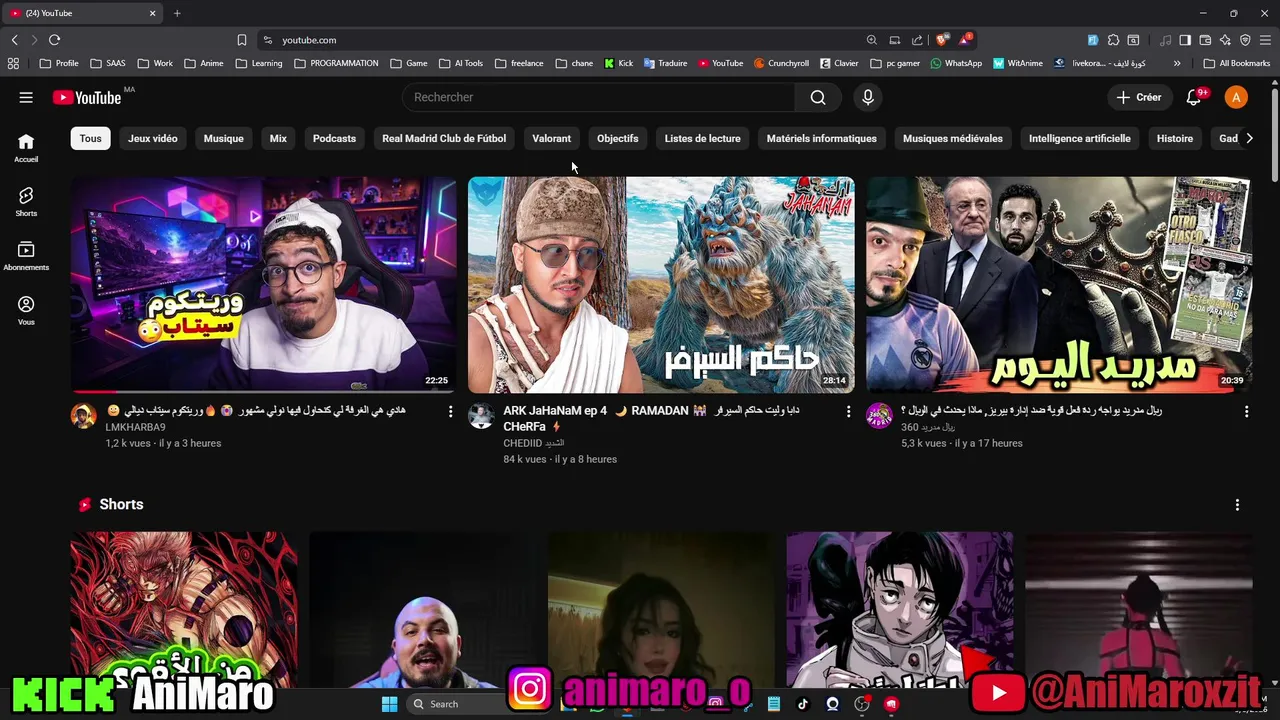
Task: Open options for the ARK JaHaNaM video
Action: 848,411
